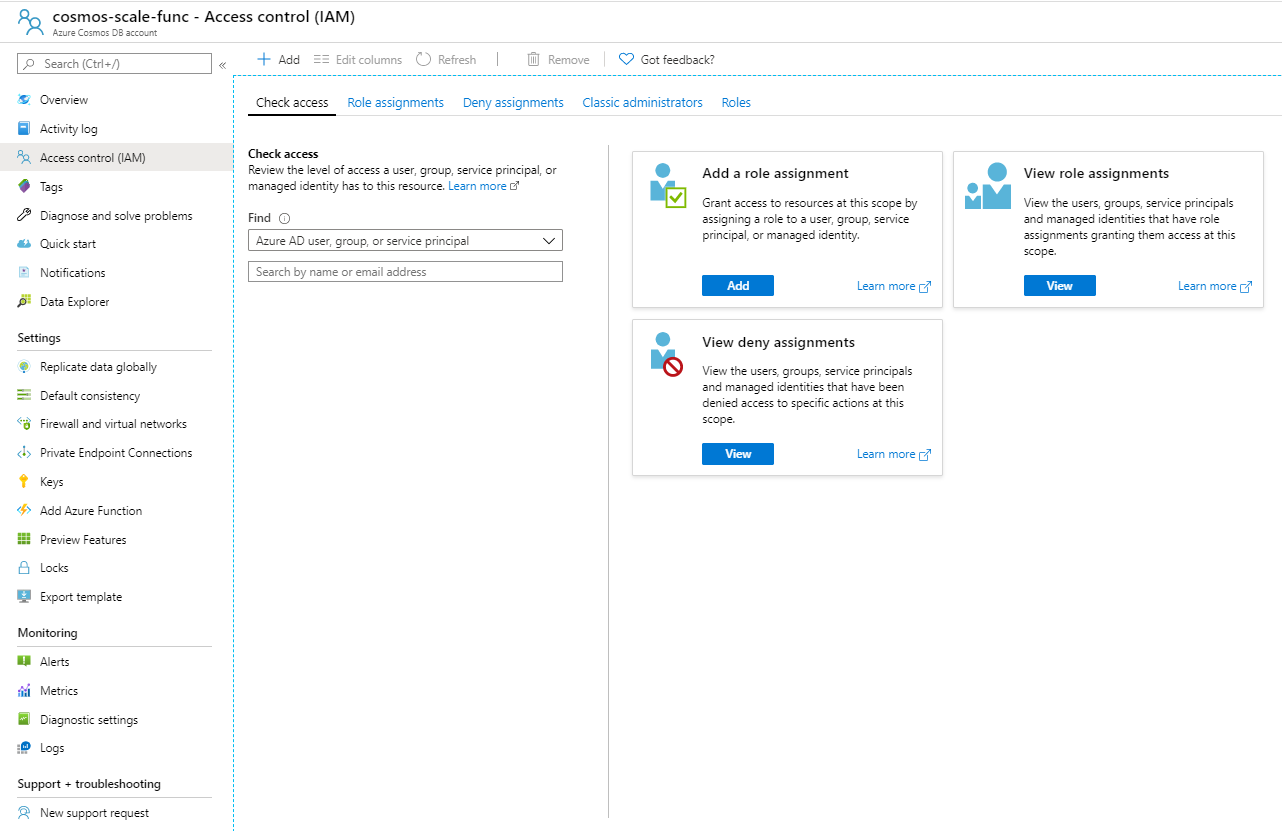
Task: Open Learn more on Add a role assignment card
Action: [x=894, y=286]
